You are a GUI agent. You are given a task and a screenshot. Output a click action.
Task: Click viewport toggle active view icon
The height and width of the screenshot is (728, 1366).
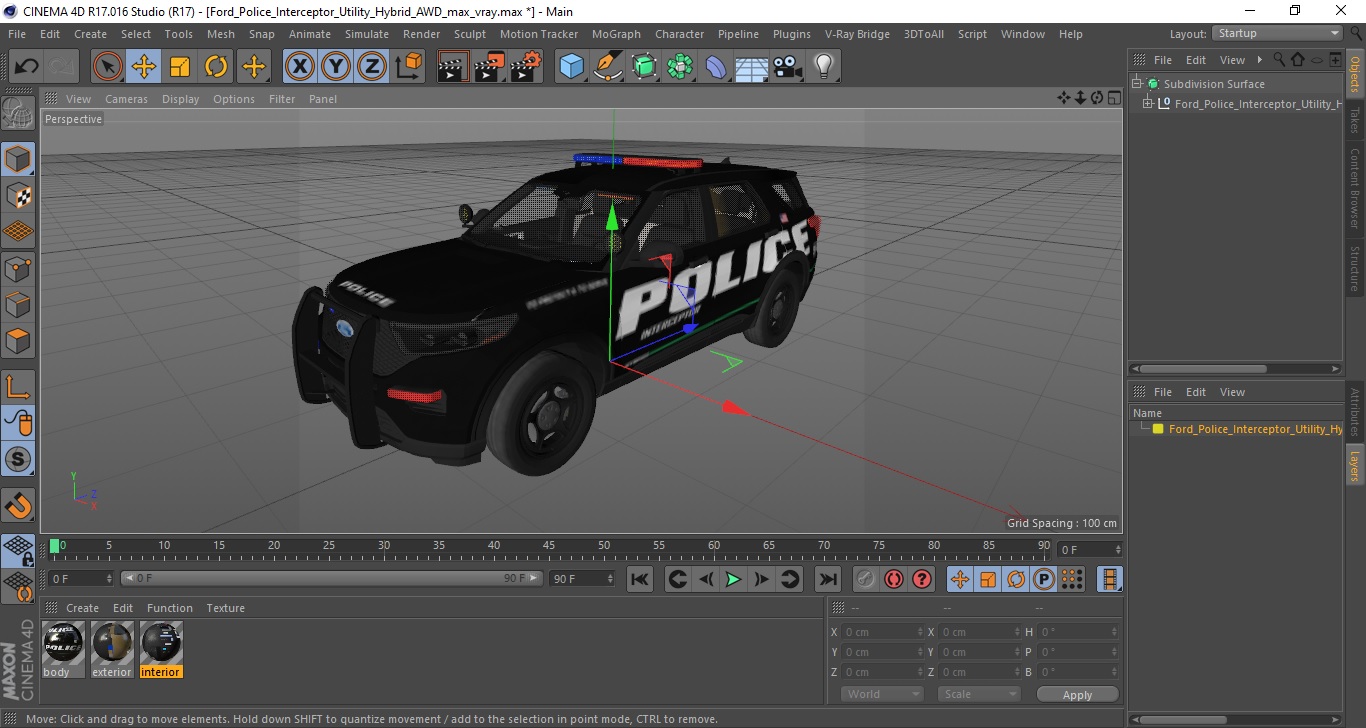click(x=1113, y=98)
